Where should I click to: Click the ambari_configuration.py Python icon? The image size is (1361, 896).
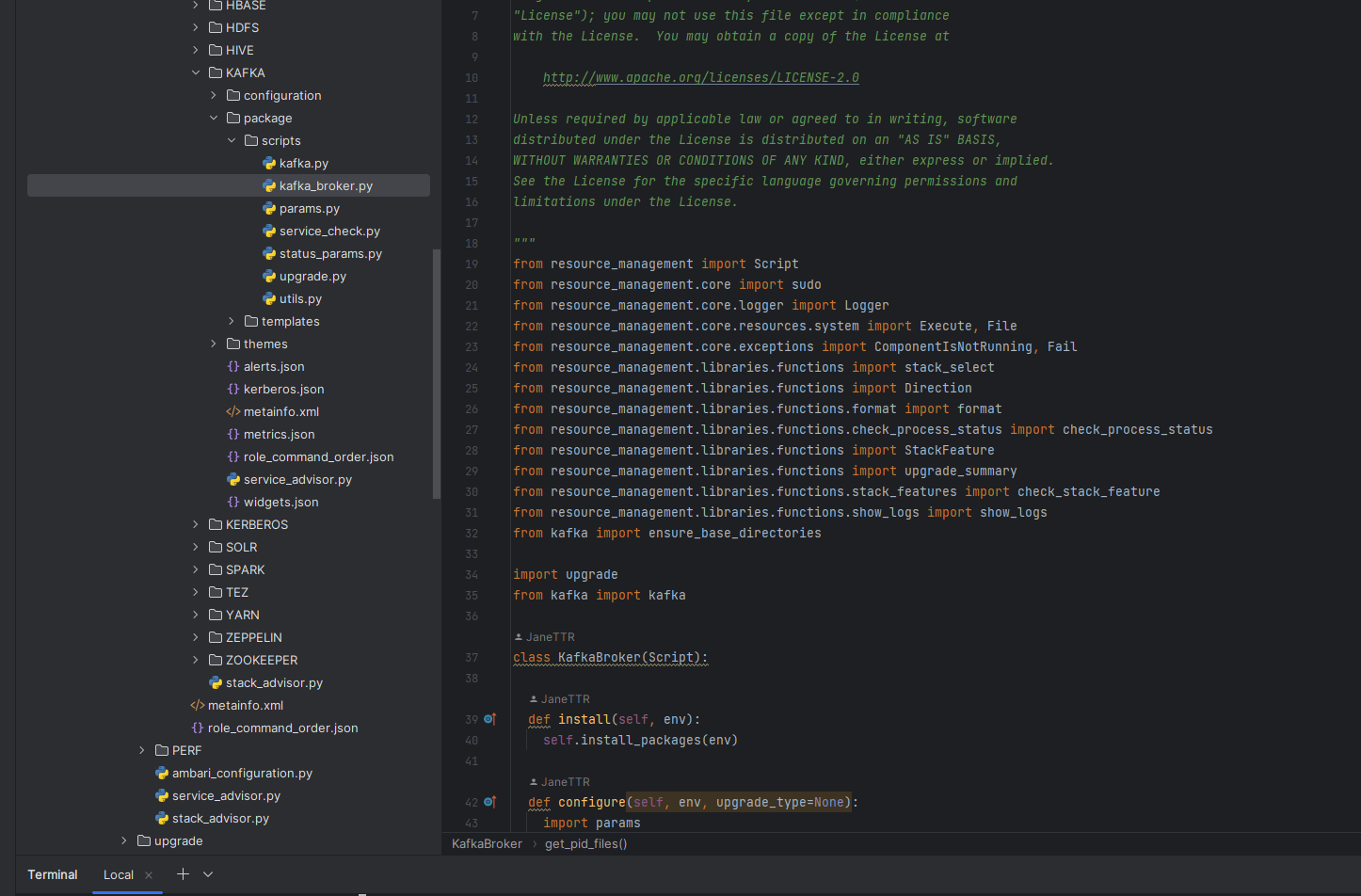click(162, 773)
